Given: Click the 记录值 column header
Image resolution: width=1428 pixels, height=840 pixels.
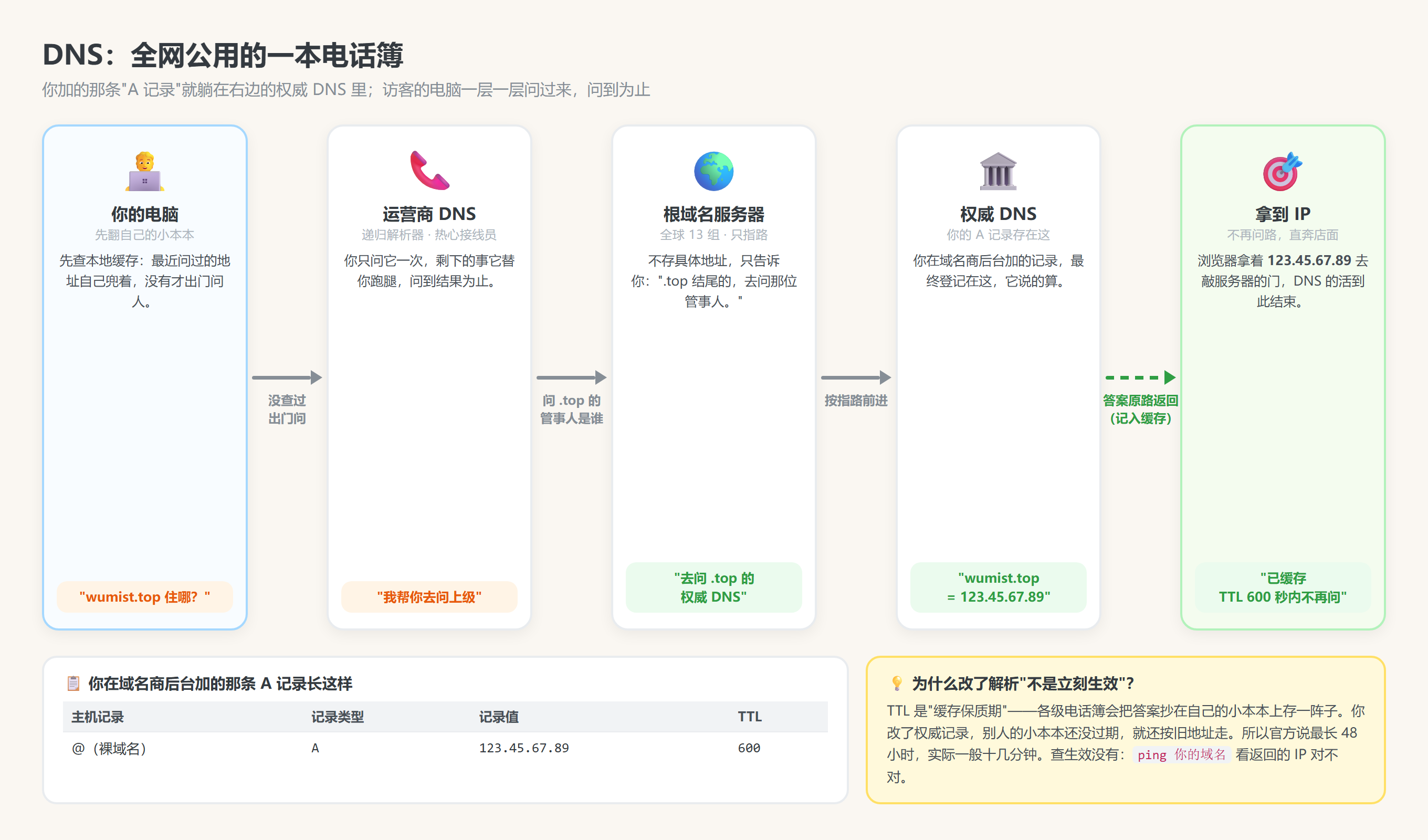Looking at the screenshot, I should (499, 717).
